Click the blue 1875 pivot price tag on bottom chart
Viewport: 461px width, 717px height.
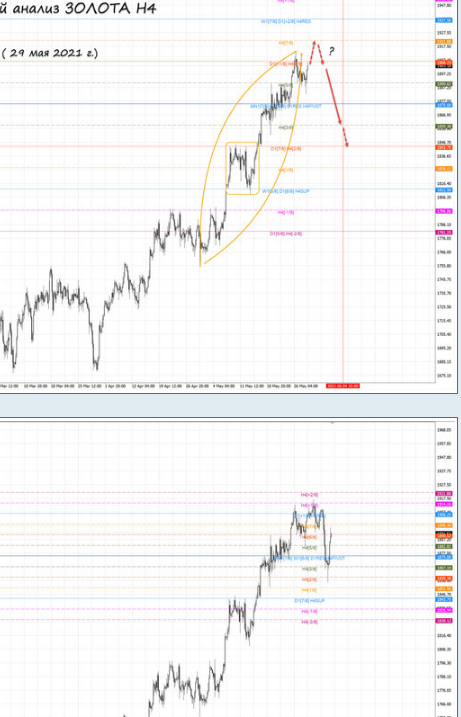tap(444, 557)
